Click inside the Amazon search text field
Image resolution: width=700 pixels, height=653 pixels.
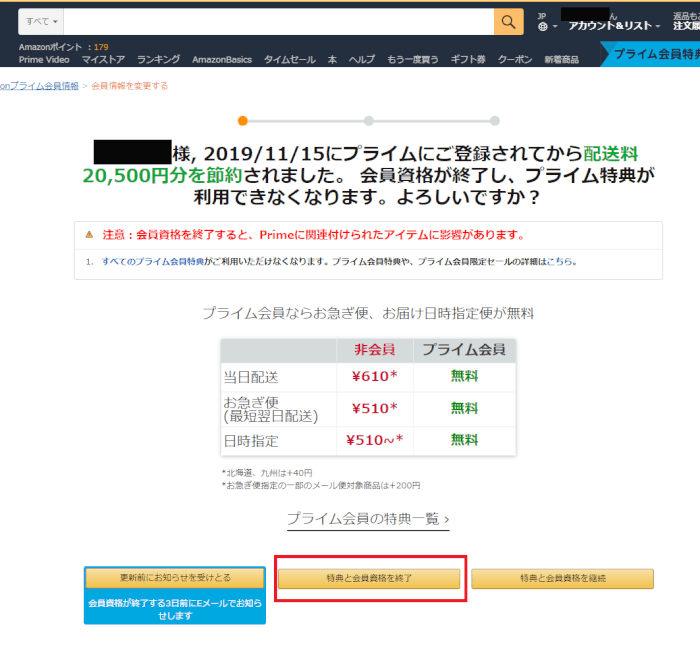pyautogui.click(x=280, y=21)
